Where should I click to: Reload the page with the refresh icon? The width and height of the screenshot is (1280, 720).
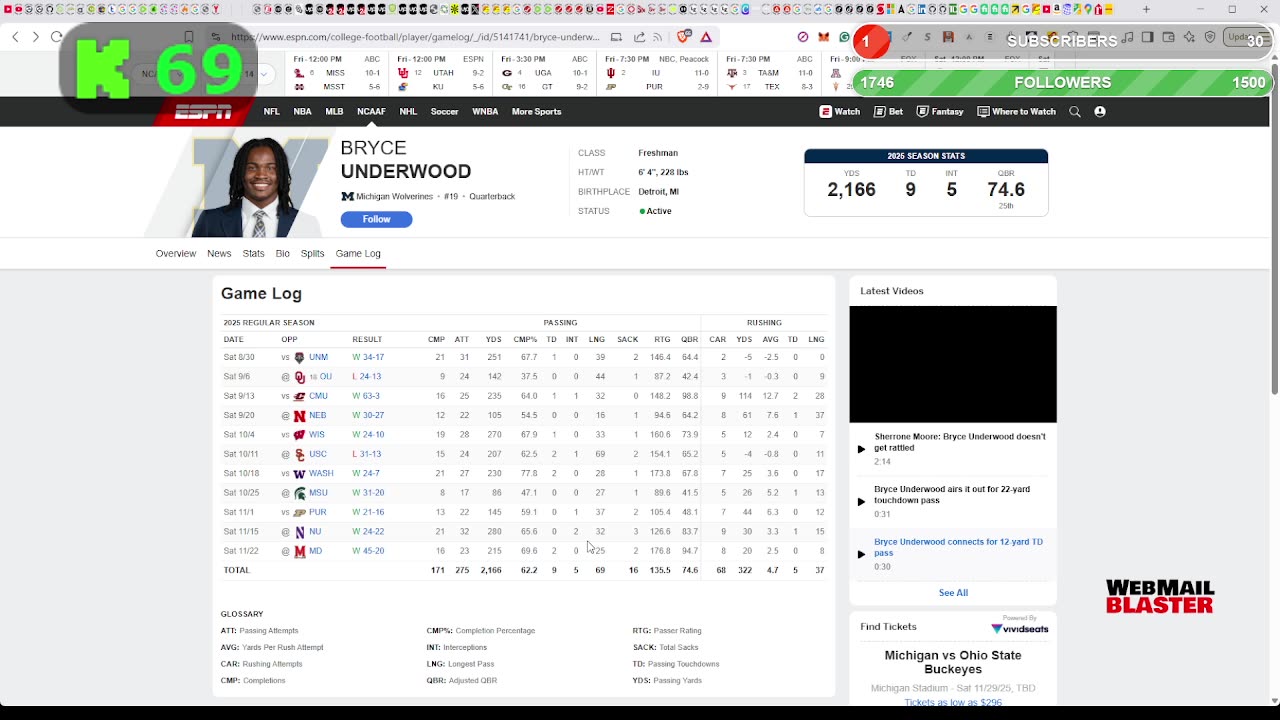56,37
